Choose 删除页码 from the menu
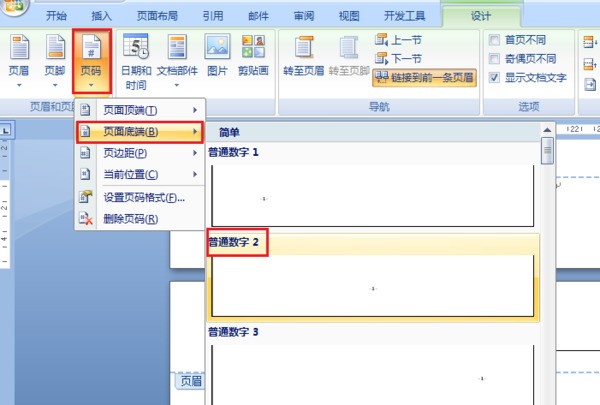 [130, 219]
